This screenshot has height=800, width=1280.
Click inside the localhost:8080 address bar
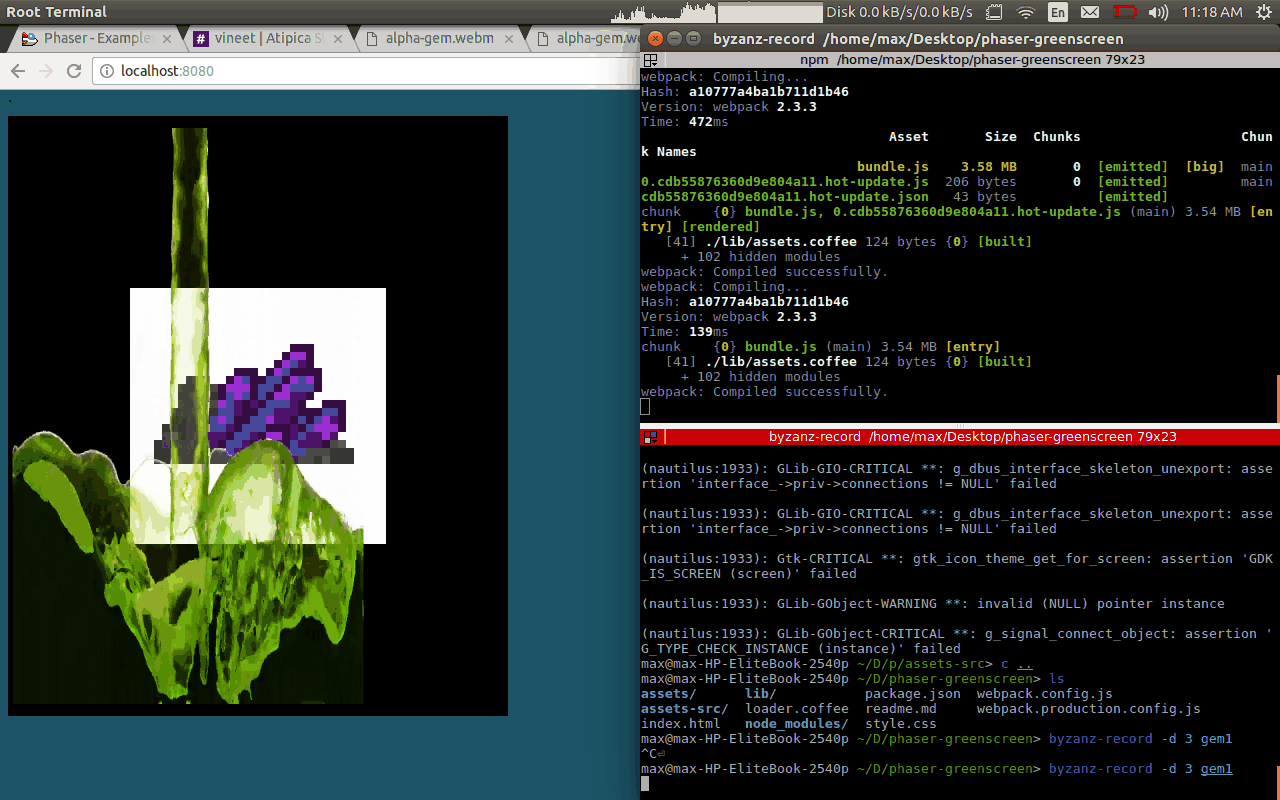point(250,71)
